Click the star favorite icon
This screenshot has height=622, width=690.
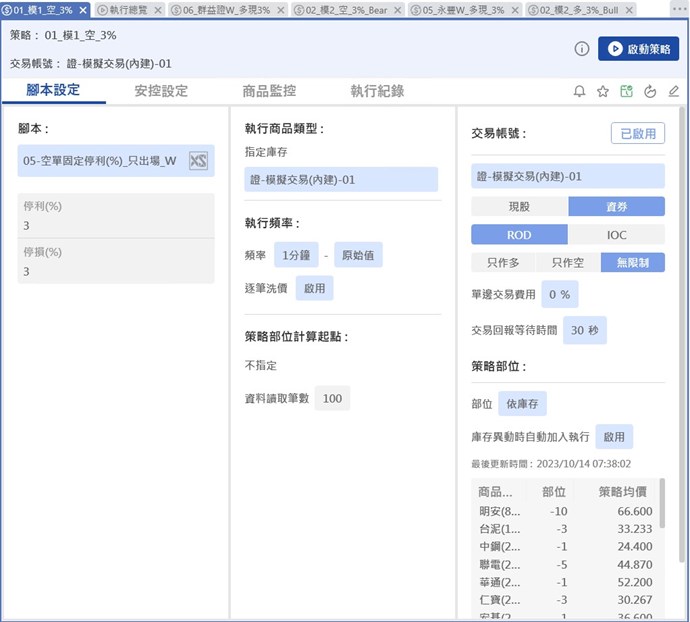[603, 91]
